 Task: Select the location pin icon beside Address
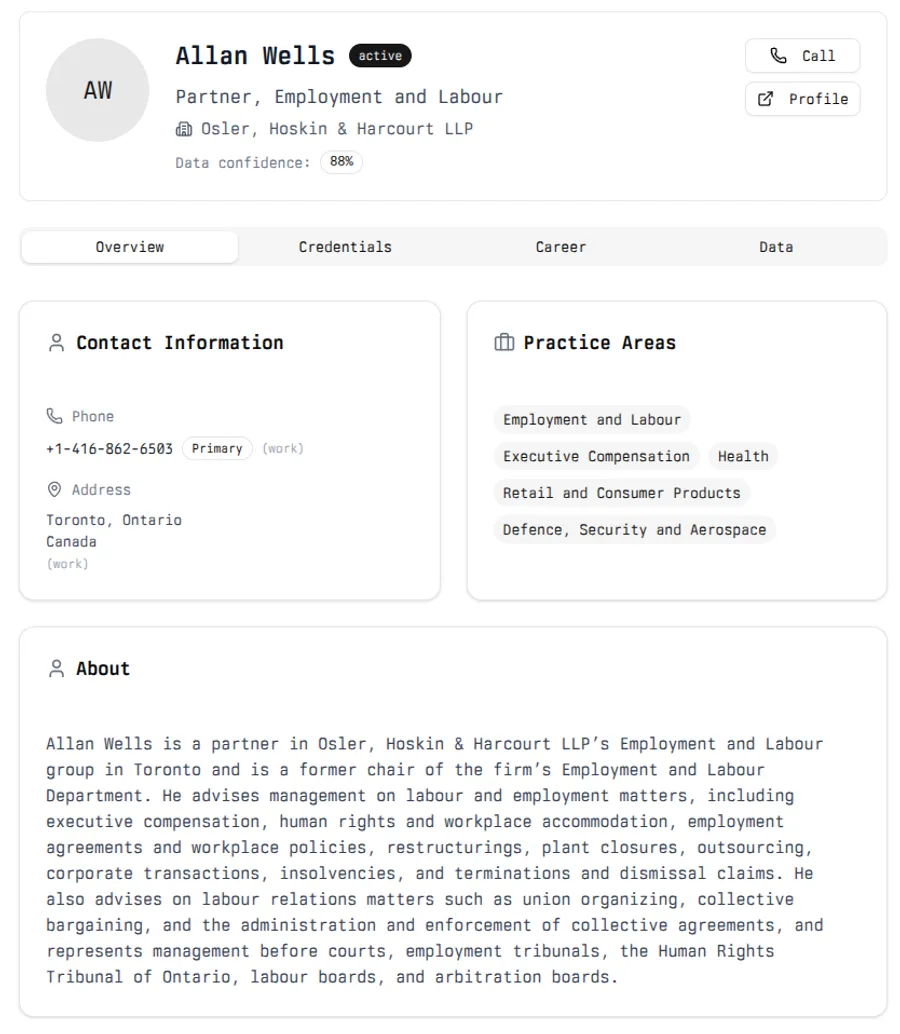(54, 490)
